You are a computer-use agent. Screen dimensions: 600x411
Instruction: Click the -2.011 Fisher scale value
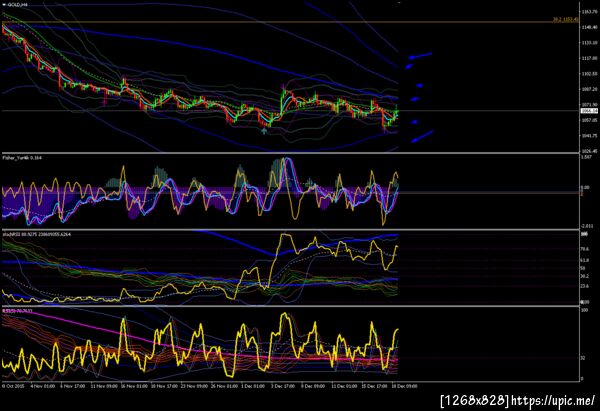(x=587, y=226)
